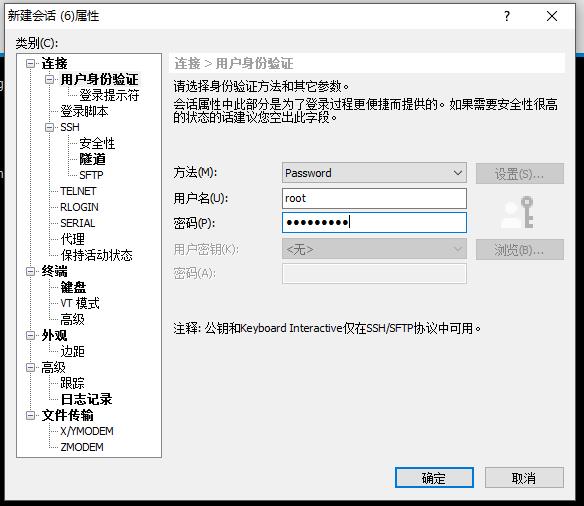Collapse the SSH tree node
This screenshot has width=584, height=506.
point(50,127)
